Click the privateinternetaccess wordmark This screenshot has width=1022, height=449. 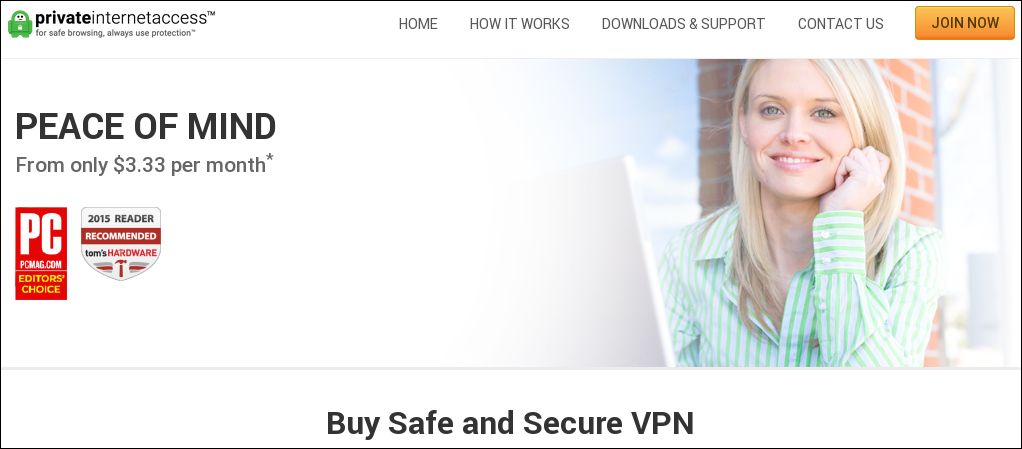(x=125, y=18)
